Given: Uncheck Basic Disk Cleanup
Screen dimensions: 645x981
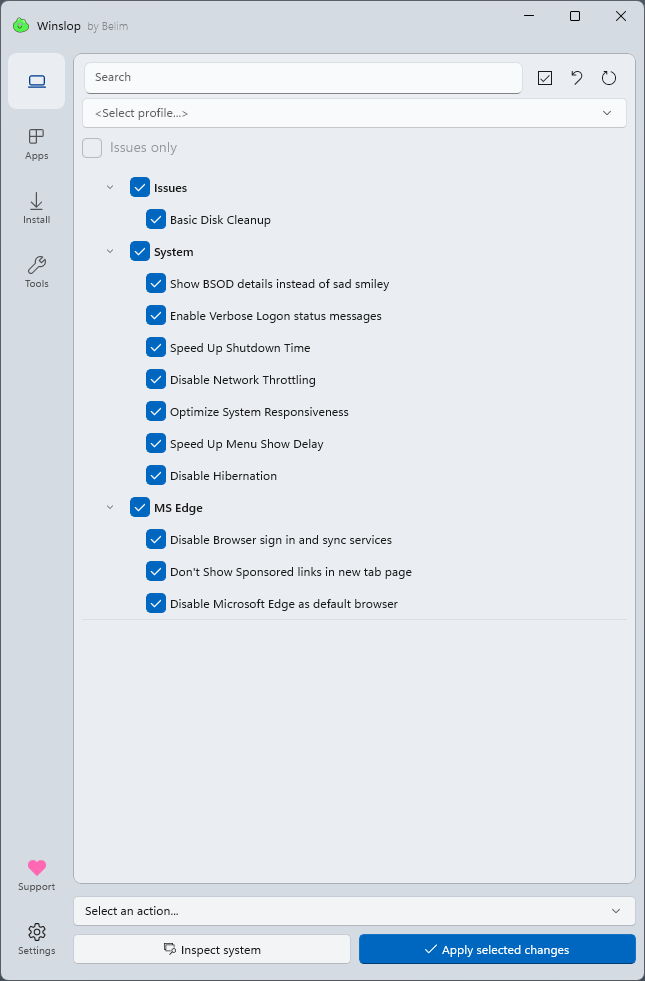Looking at the screenshot, I should pyautogui.click(x=156, y=220).
